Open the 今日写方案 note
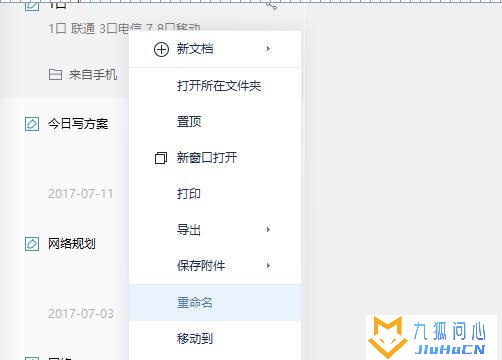Screen dimensions: 502x360 point(78,124)
